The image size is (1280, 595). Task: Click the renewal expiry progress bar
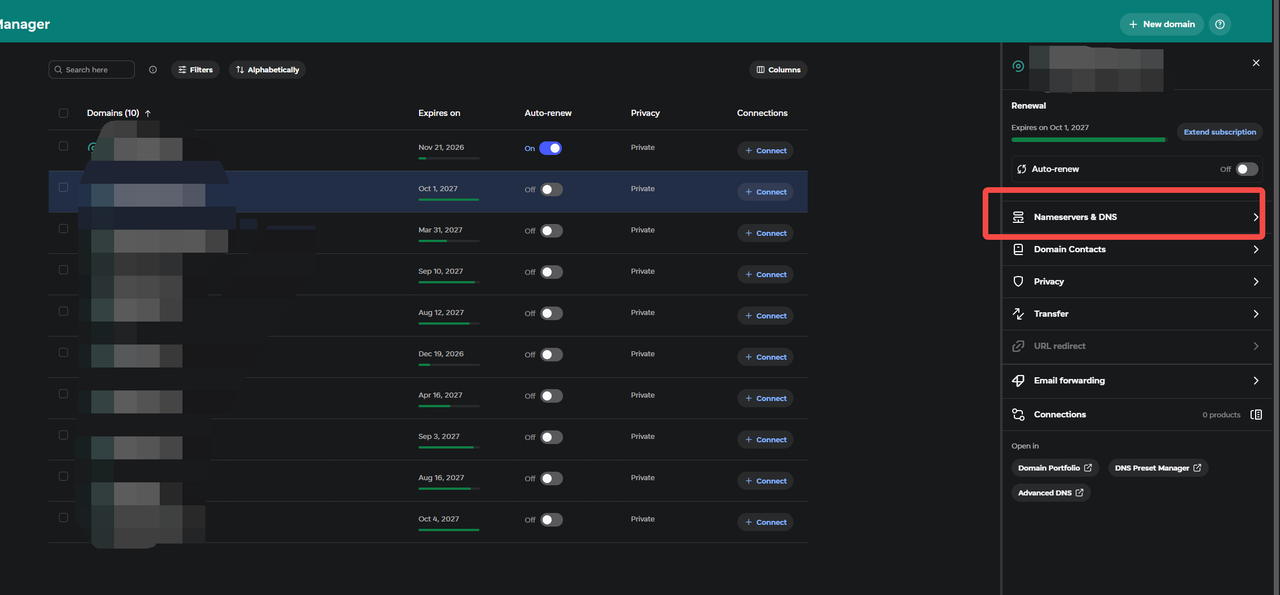coord(1089,140)
